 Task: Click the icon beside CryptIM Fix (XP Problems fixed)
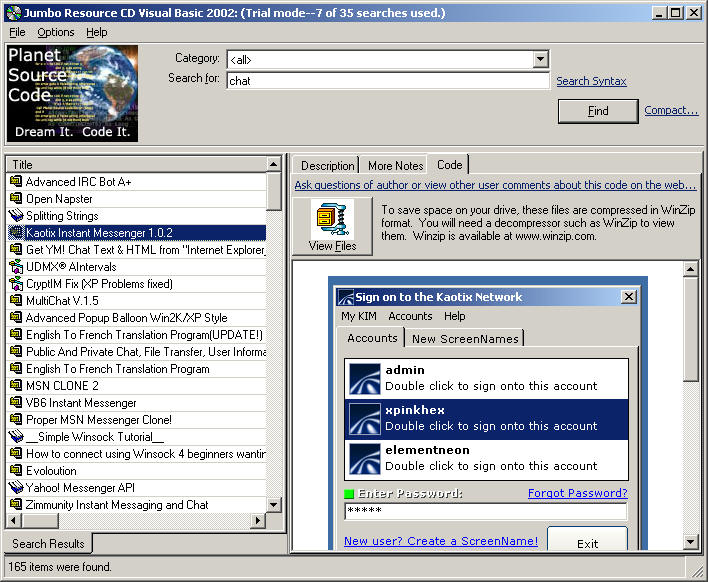[16, 284]
